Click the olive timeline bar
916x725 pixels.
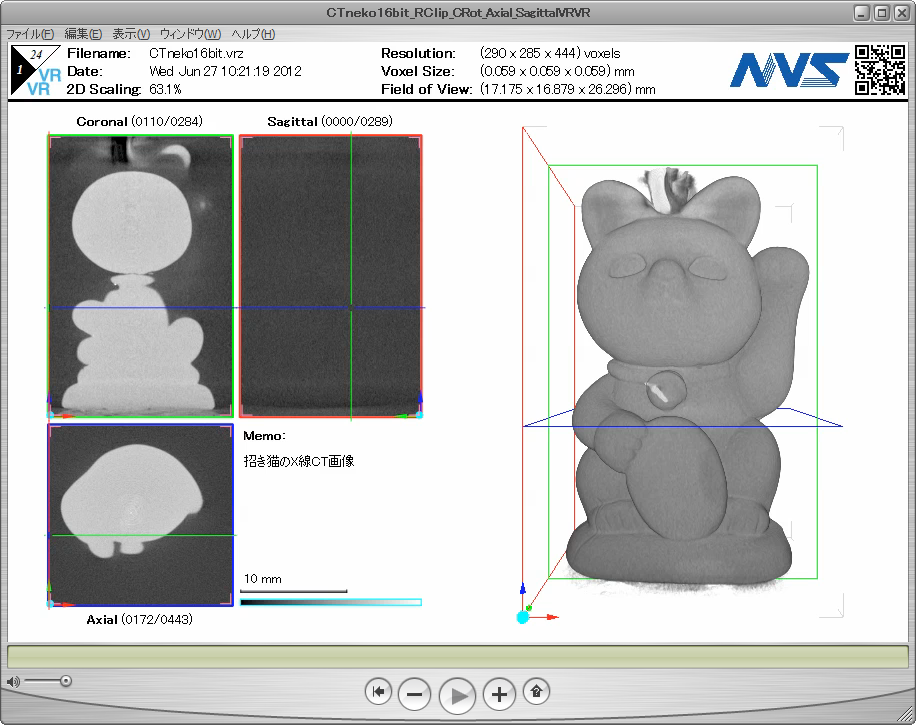[457, 657]
